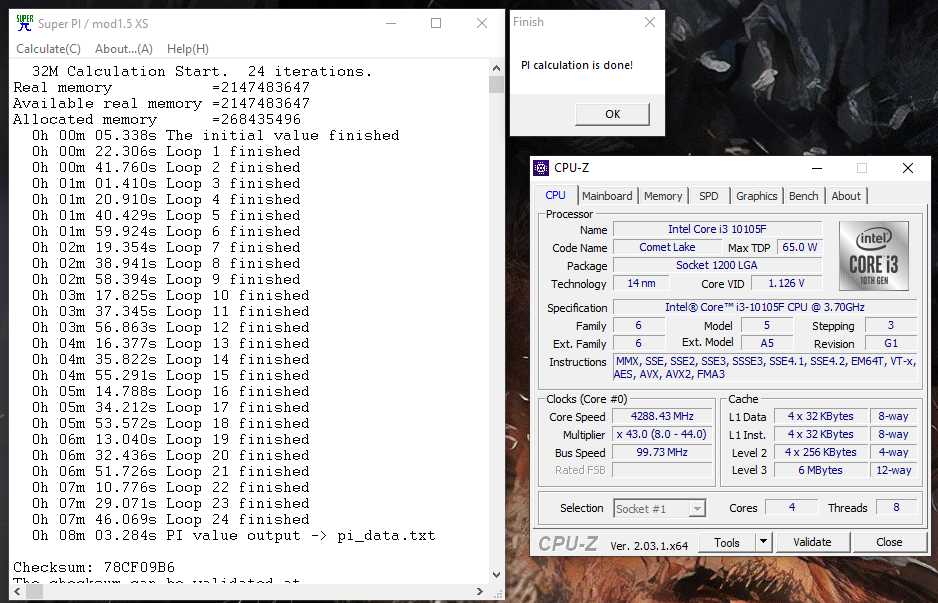Click the vertical scrollbar thumb in Super PI
The image size is (938, 603).
click(x=496, y=84)
